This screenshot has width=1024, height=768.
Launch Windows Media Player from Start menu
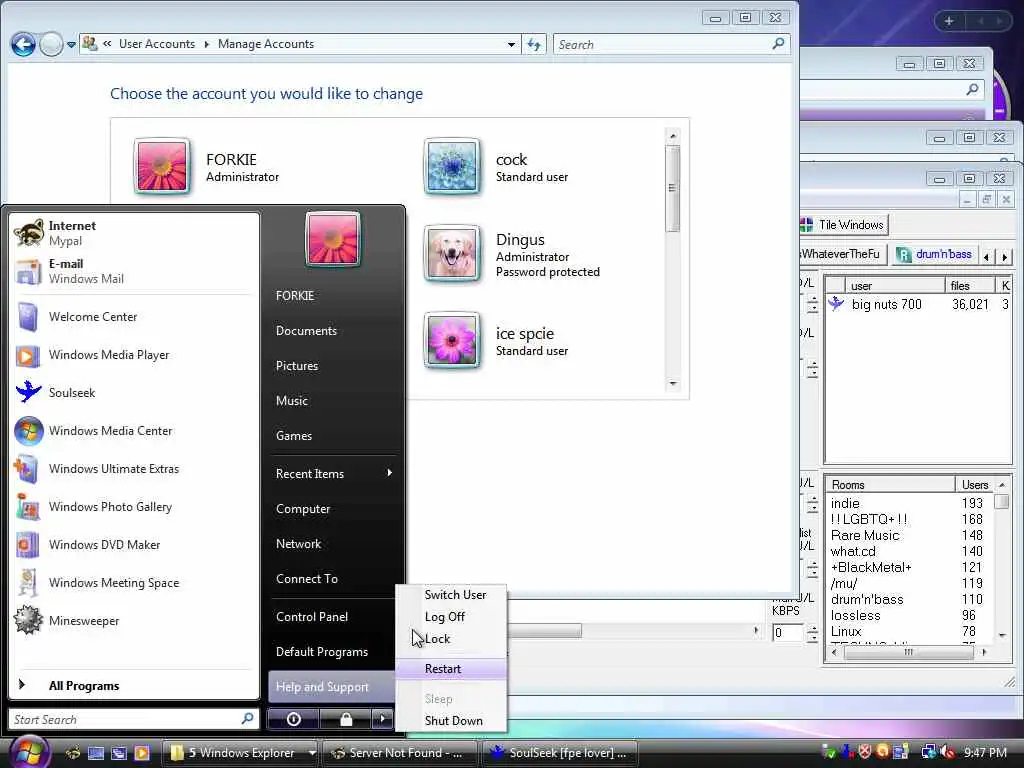pos(134,355)
